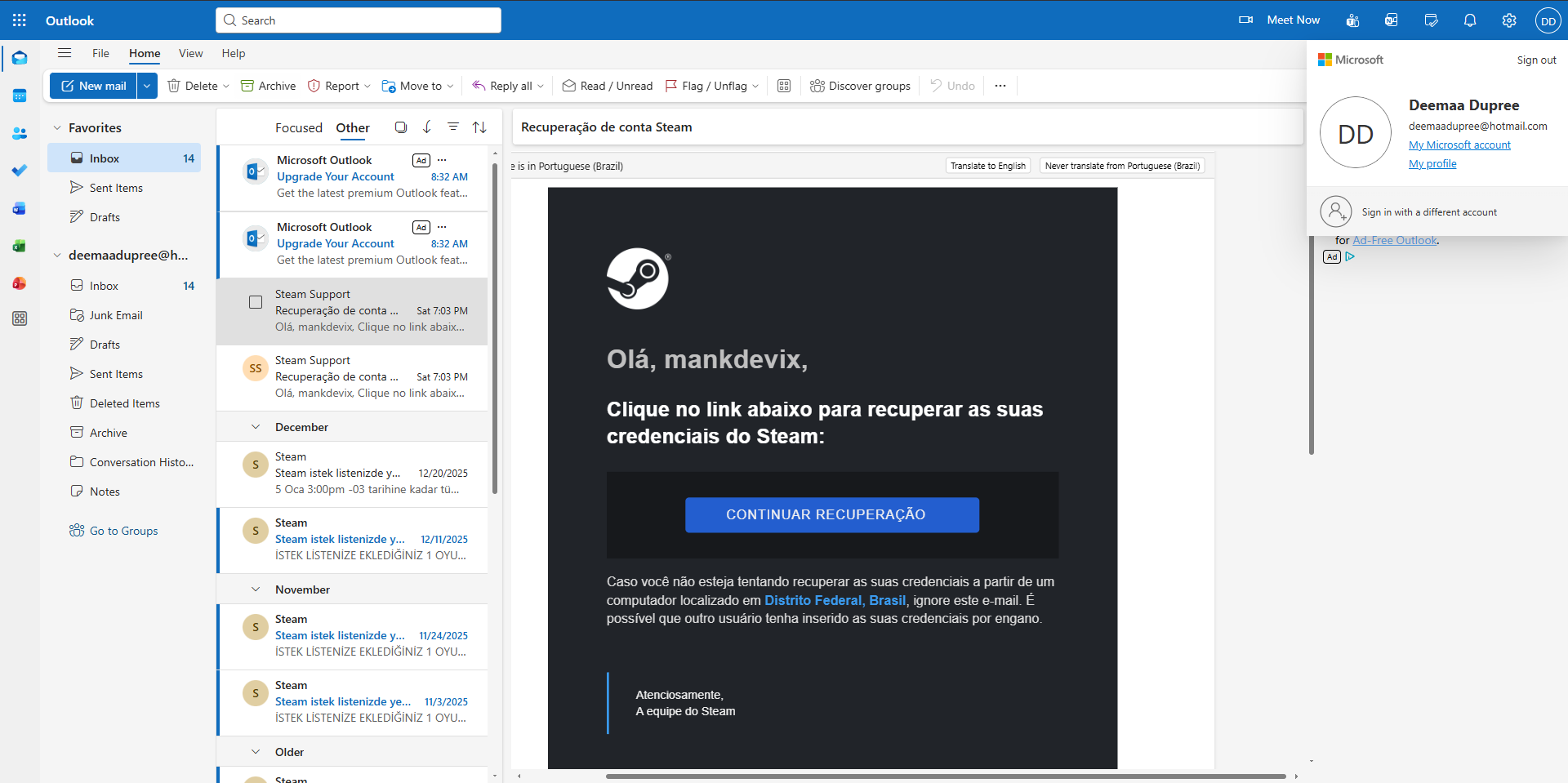Open Mail in the left app rail
Image resolution: width=1568 pixels, height=783 pixels.
(x=20, y=58)
